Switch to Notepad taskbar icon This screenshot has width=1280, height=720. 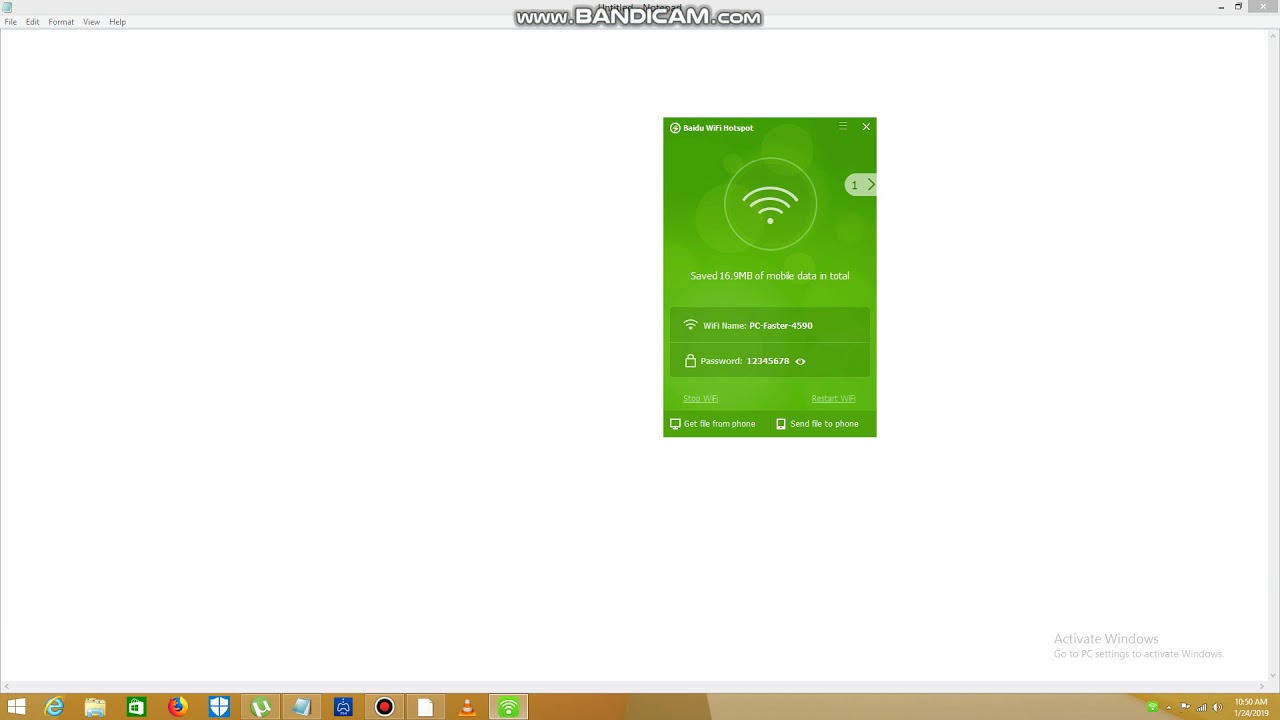click(x=302, y=707)
